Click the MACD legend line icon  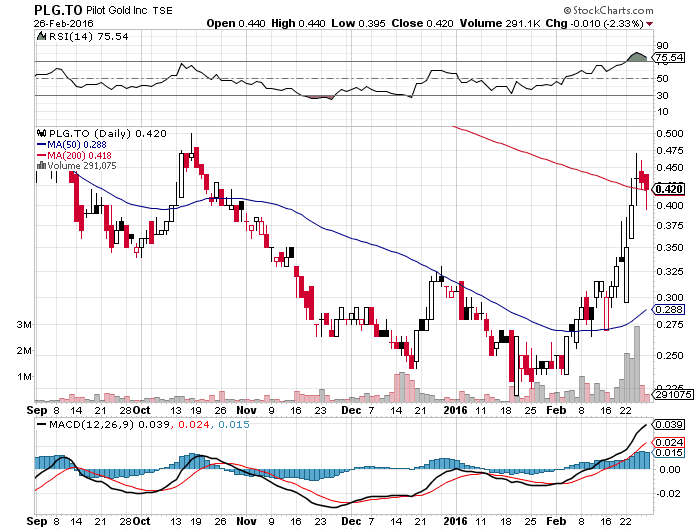40,427
